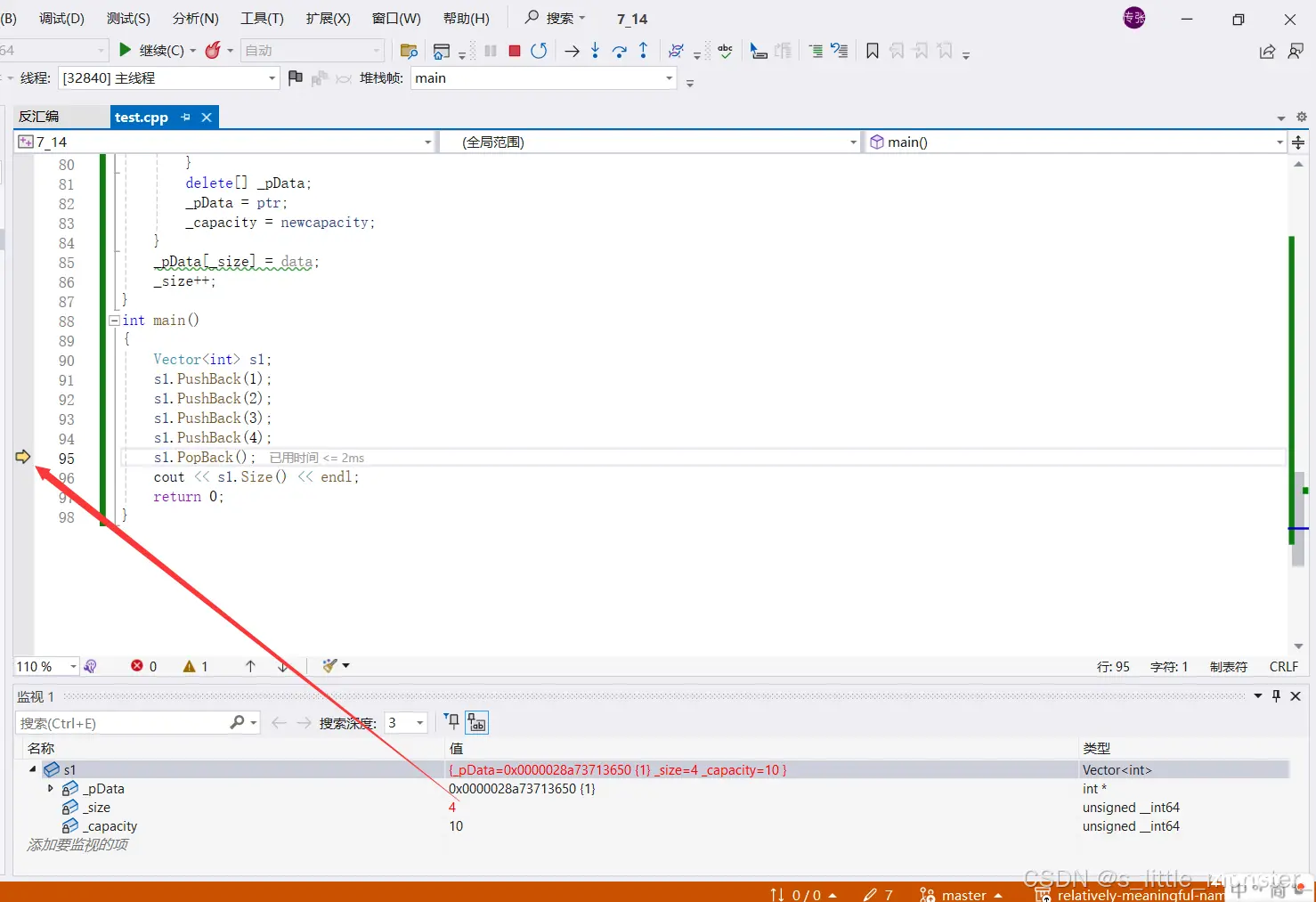Viewport: 1316px width, 902px height.
Task: Click the editor settings gear icon
Action: click(1302, 117)
